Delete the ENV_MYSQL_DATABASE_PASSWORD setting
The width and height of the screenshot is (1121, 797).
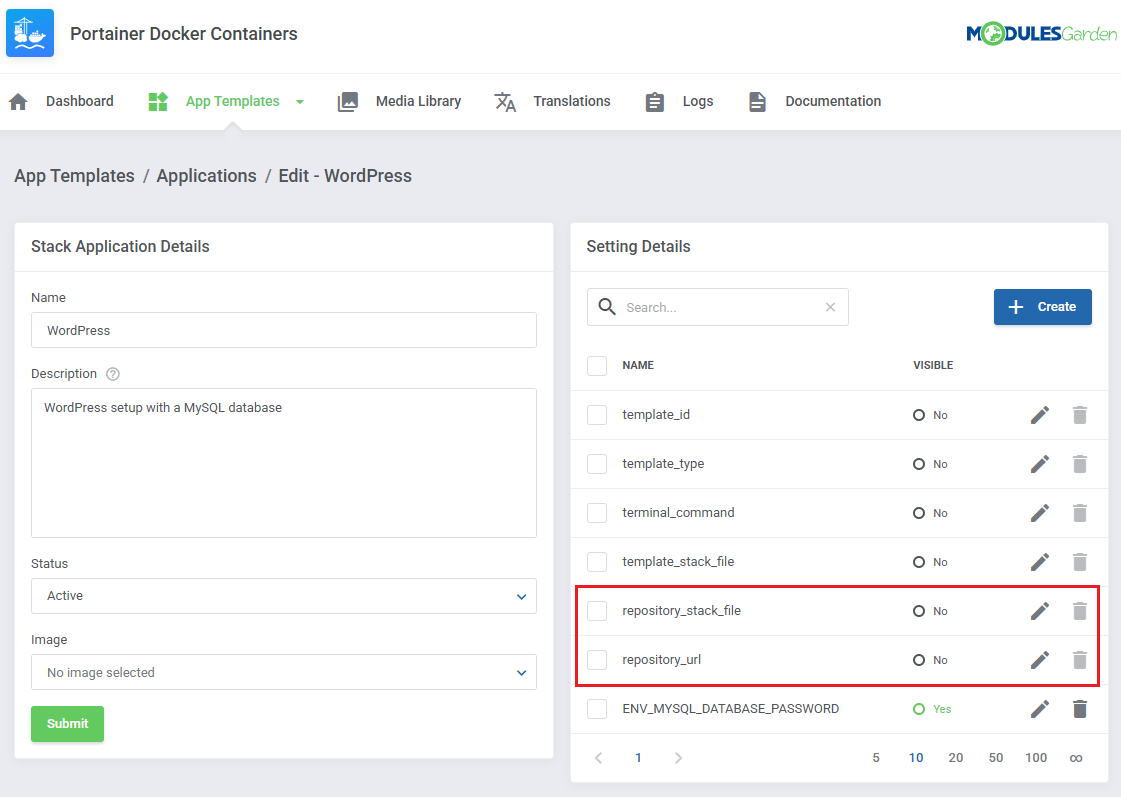1080,709
